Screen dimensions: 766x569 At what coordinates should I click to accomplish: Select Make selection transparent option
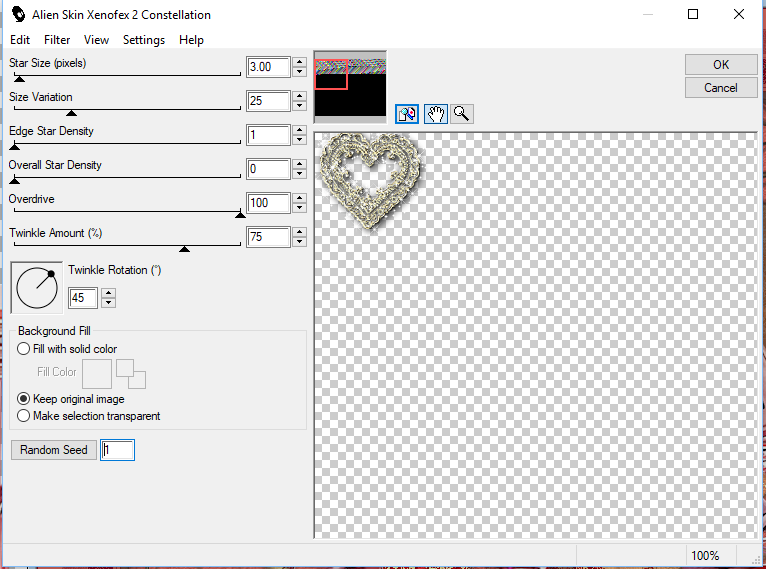tap(23, 416)
